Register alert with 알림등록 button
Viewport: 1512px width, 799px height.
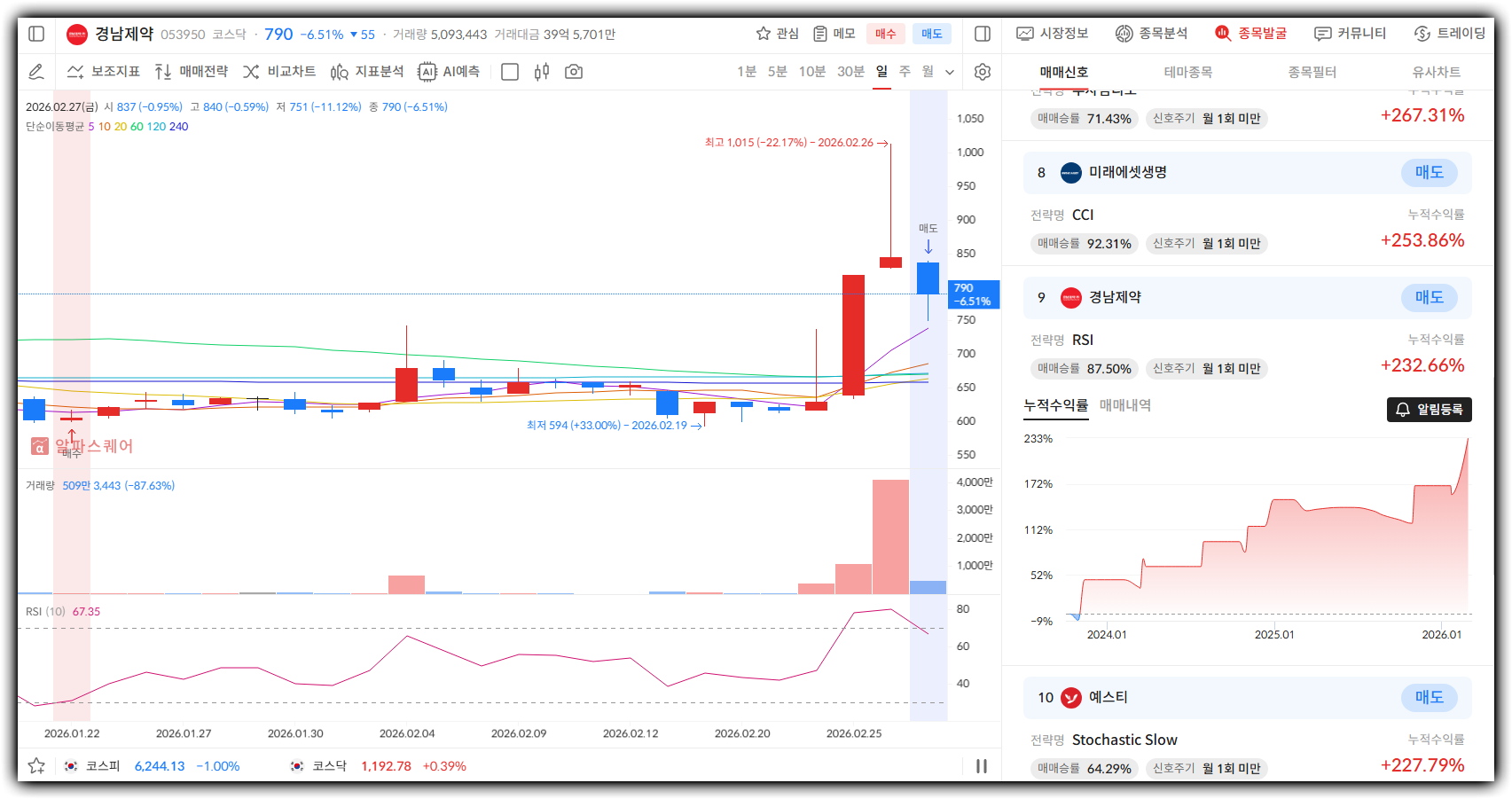pyautogui.click(x=1429, y=409)
